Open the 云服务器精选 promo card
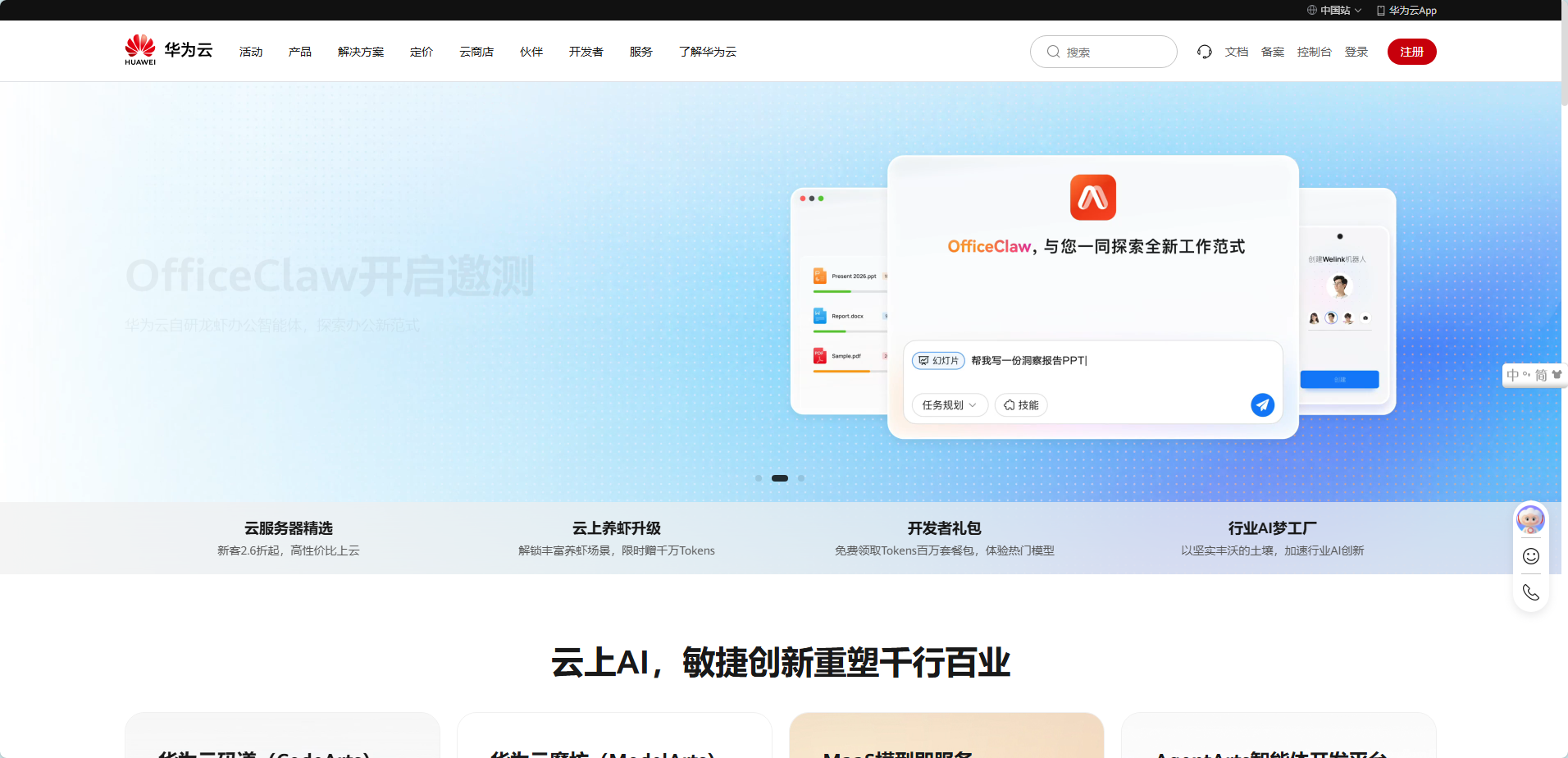Viewport: 1568px width, 758px height. tap(289, 538)
